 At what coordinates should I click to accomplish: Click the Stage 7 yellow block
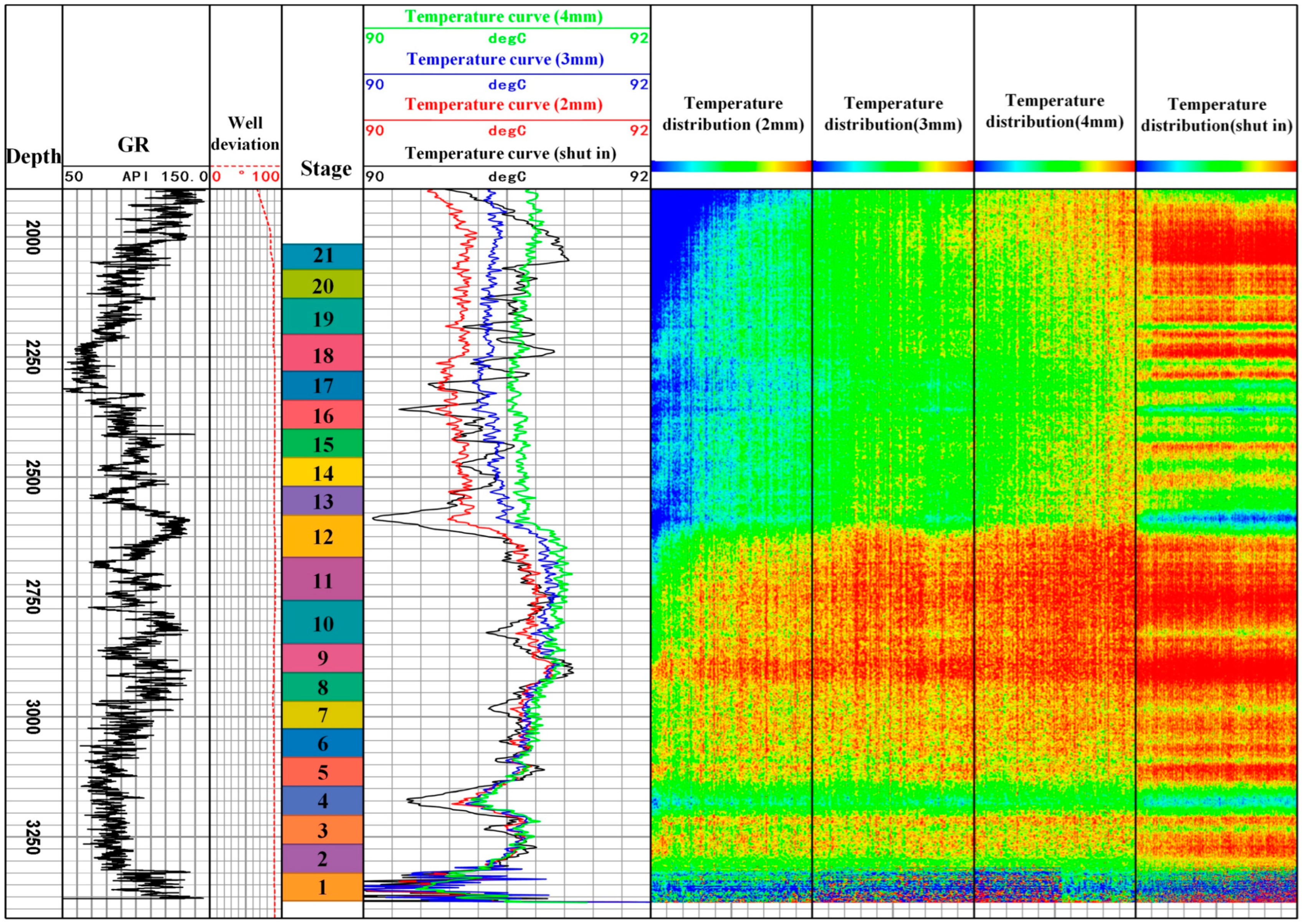point(323,715)
